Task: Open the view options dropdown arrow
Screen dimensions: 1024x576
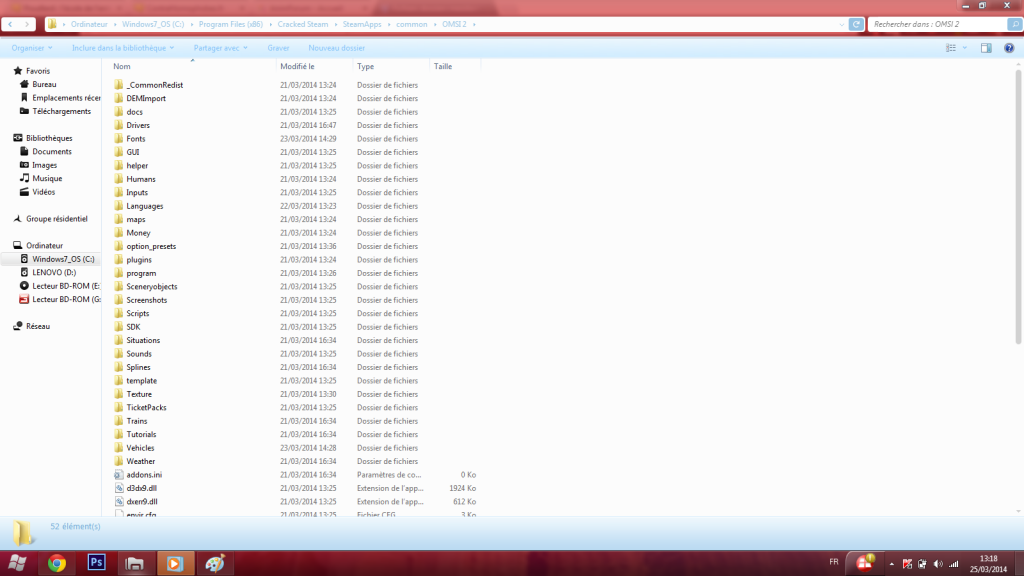Action: [965, 48]
